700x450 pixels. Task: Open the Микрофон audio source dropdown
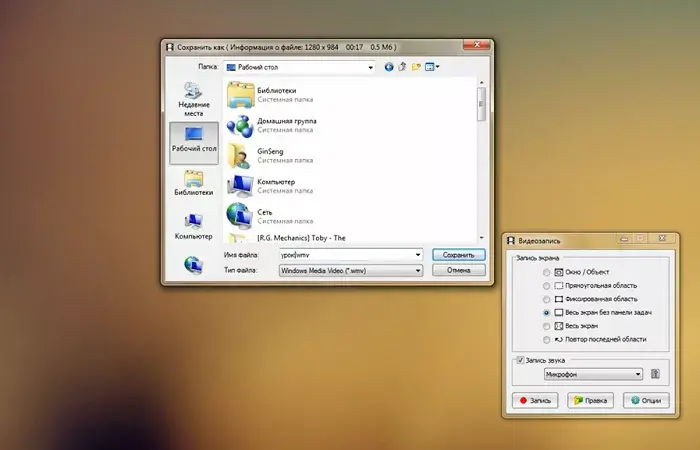coord(637,374)
